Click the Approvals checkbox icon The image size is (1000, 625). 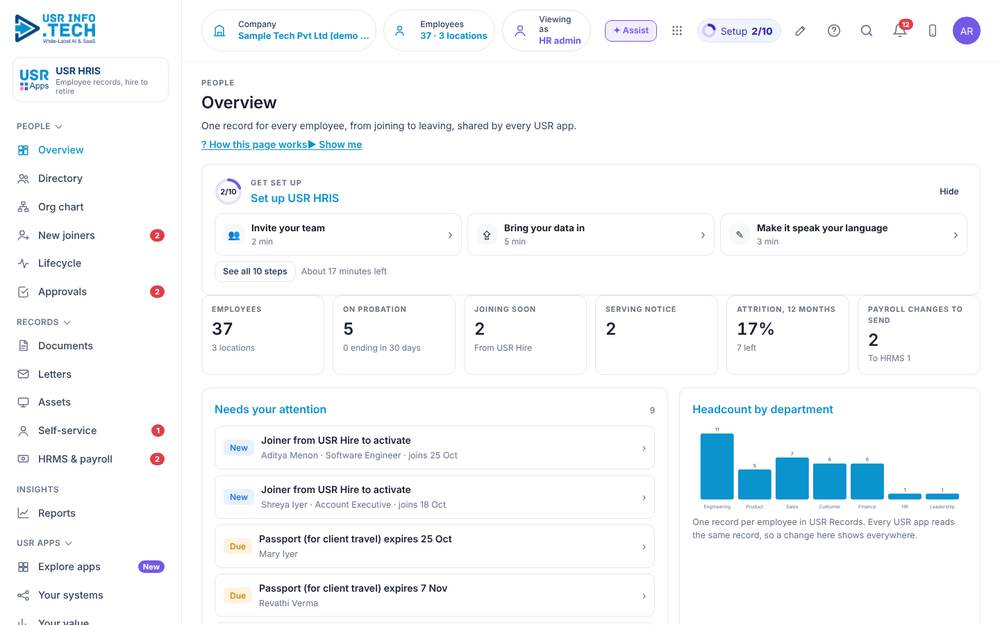pos(23,291)
